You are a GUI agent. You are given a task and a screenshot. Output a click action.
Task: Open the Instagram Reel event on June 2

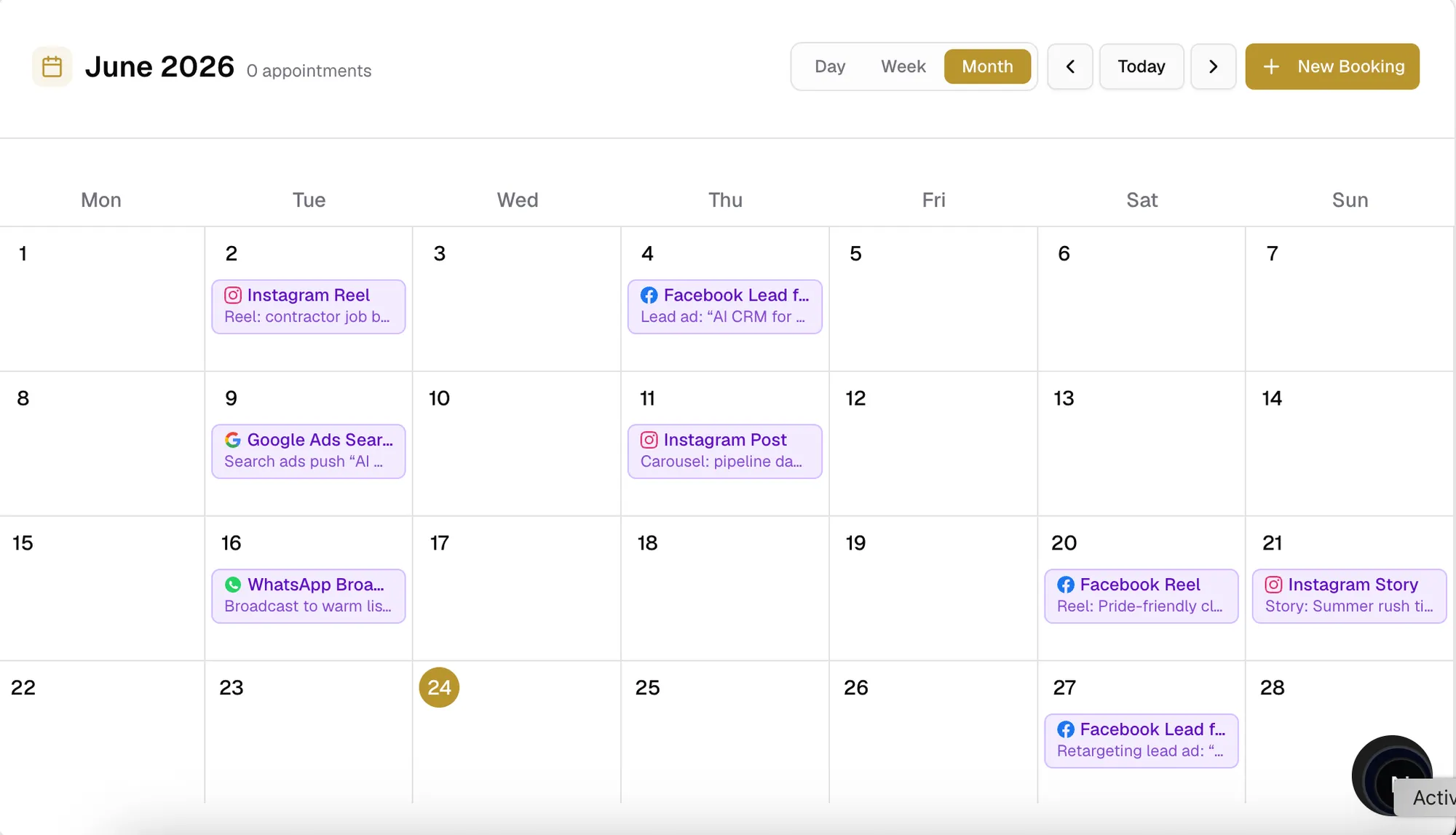(x=309, y=306)
